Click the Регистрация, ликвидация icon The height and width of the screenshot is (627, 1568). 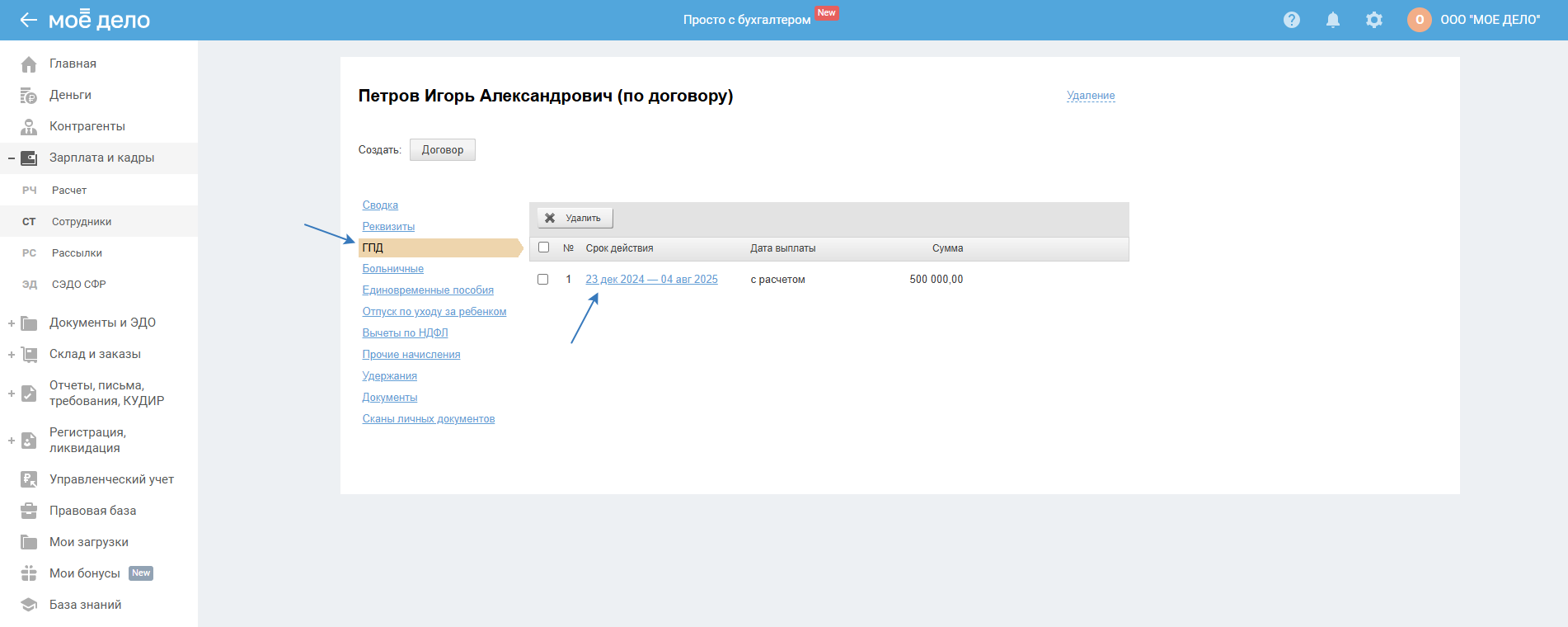click(29, 440)
